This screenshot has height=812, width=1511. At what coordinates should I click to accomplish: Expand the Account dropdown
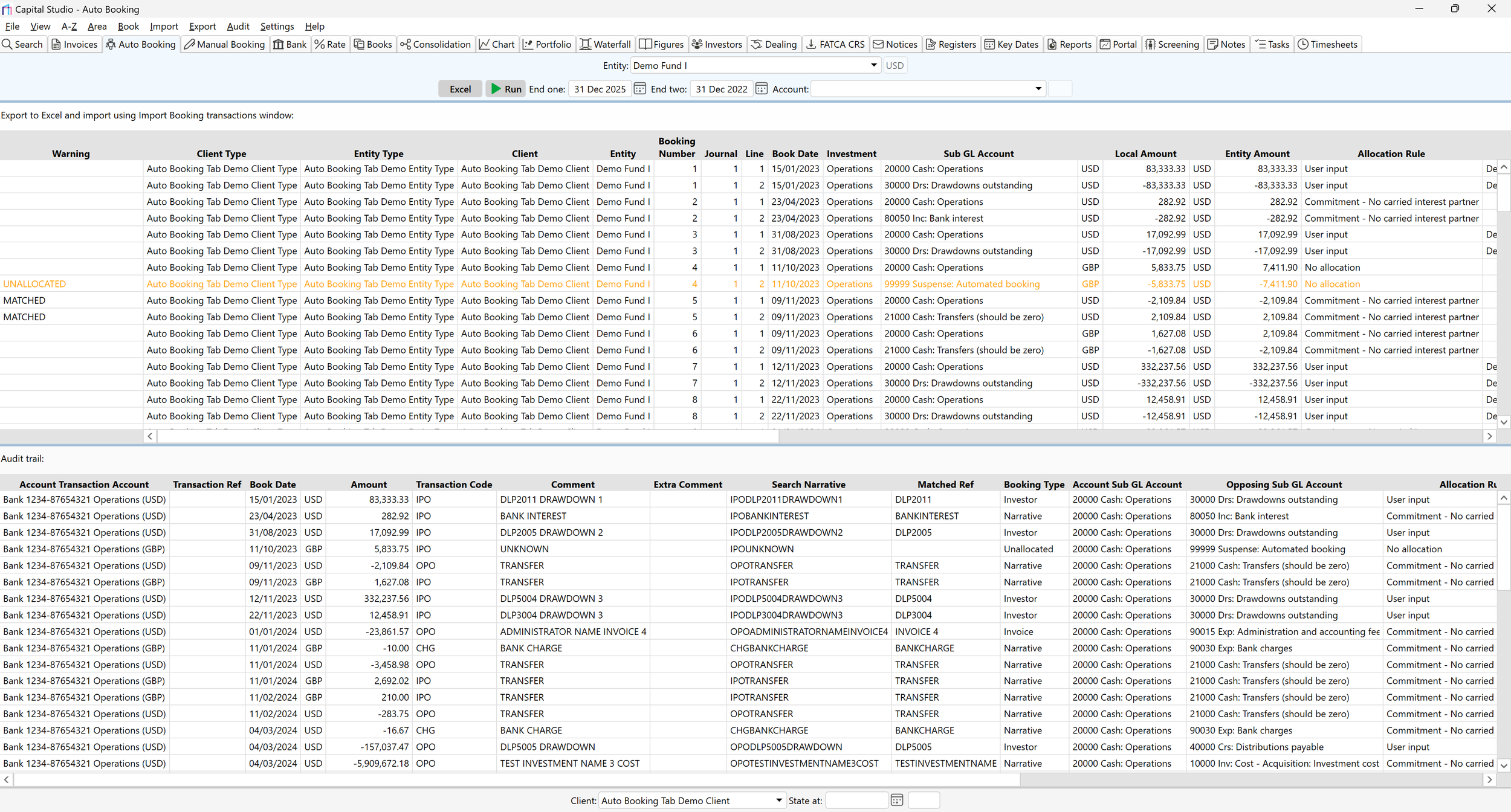pos(1038,89)
